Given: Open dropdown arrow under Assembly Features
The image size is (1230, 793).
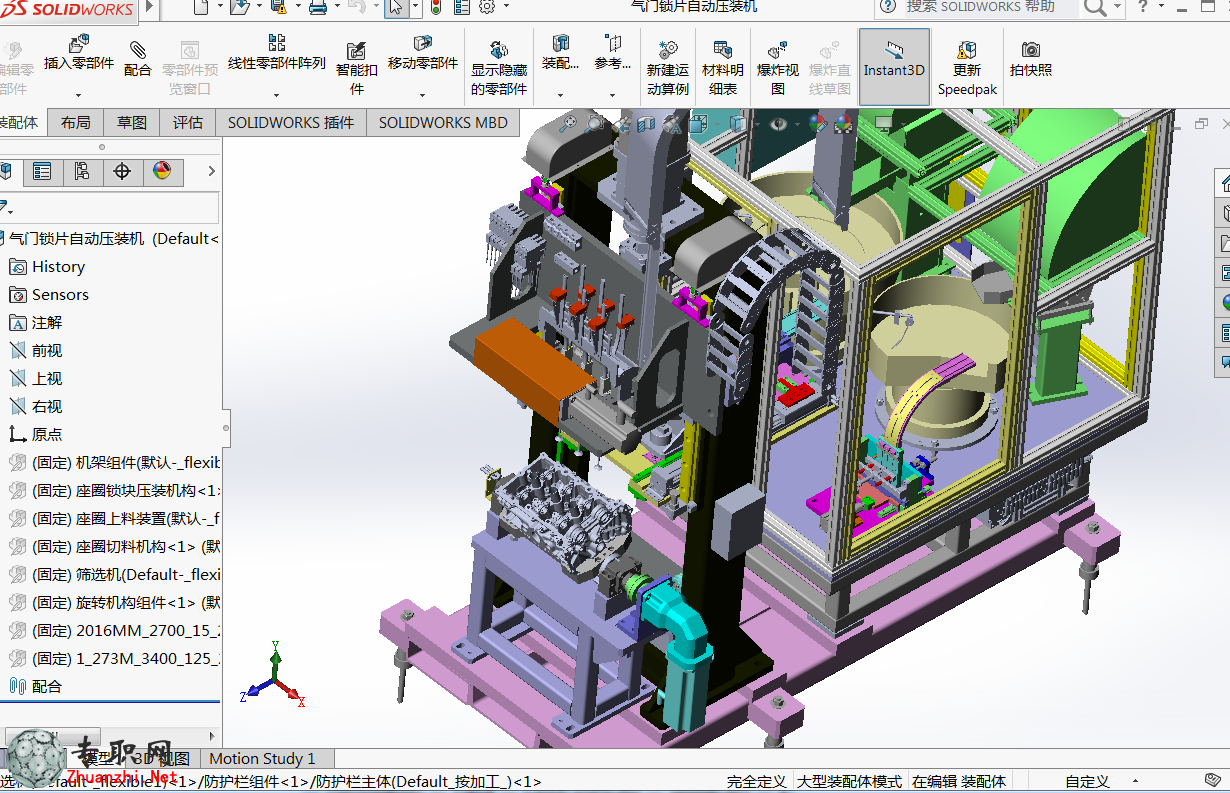Looking at the screenshot, I should click(561, 96).
